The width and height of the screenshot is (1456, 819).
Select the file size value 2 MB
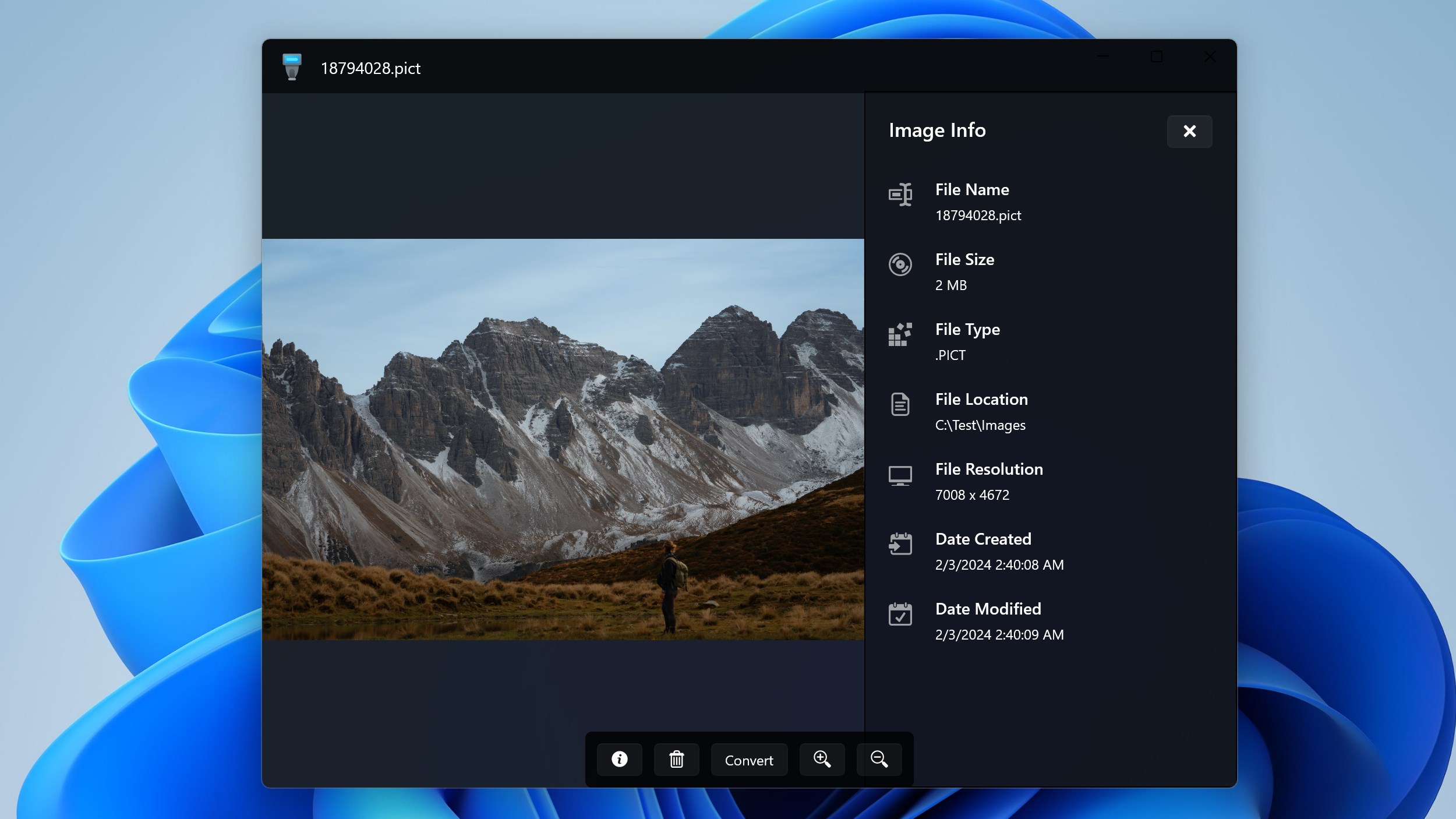(x=950, y=285)
